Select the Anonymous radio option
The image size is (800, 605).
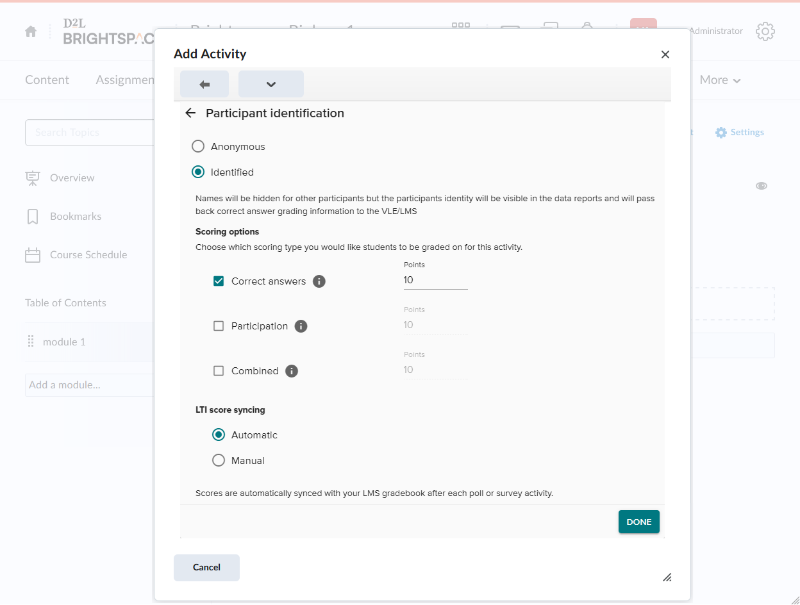[x=198, y=146]
